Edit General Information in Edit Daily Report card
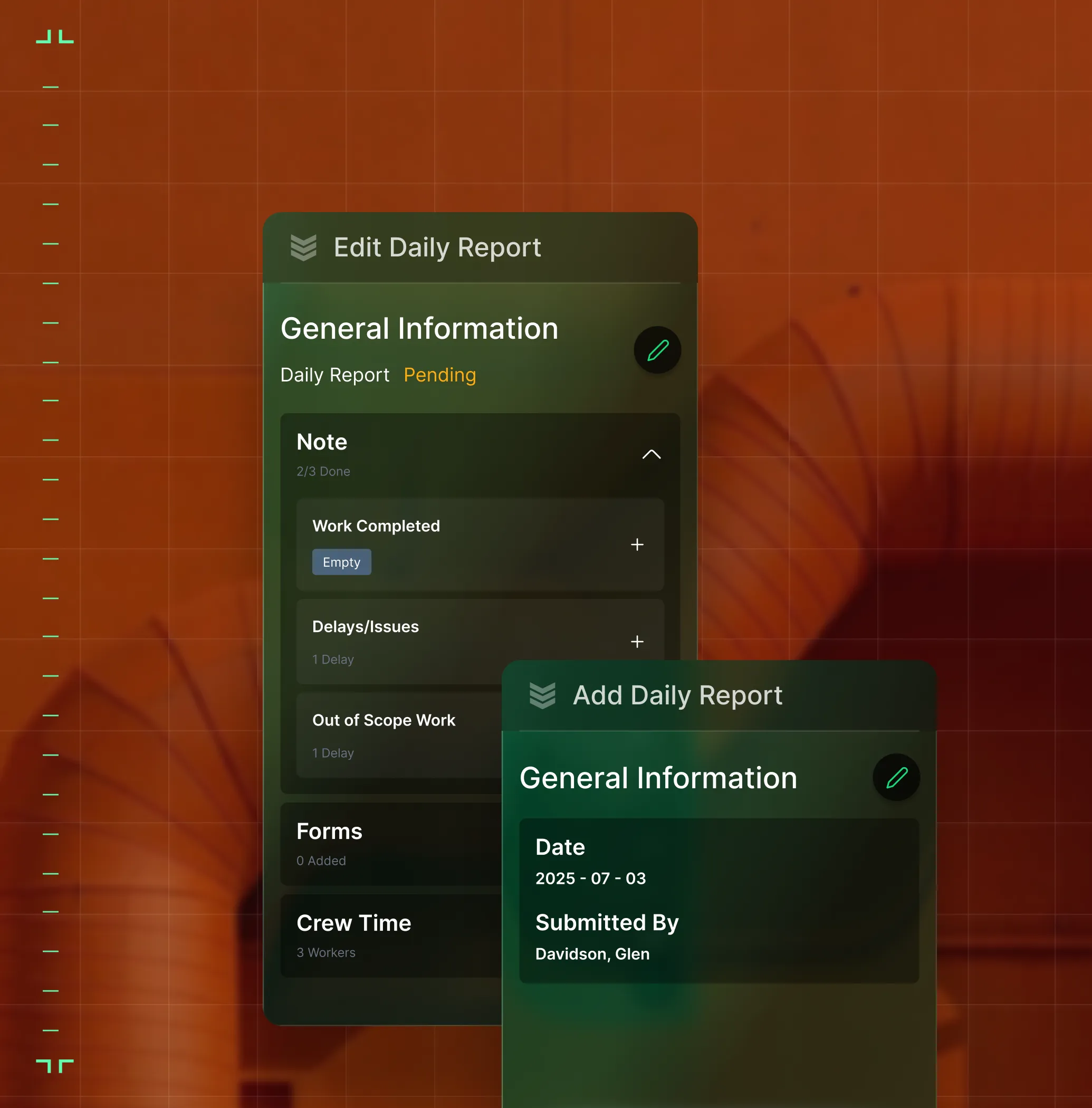Image resolution: width=1092 pixels, height=1108 pixels. pyautogui.click(x=657, y=350)
